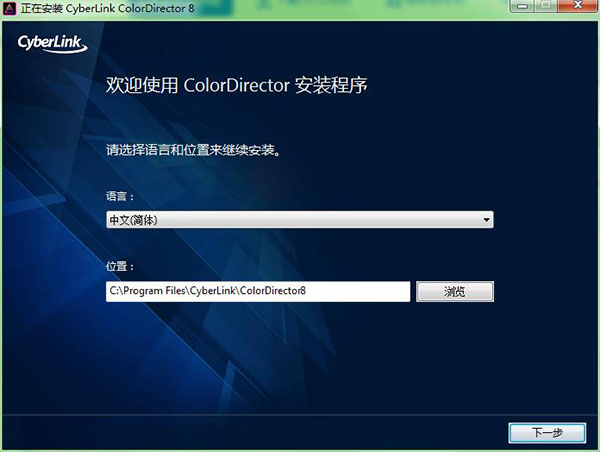Click the CyberLink logo
600x452 pixels.
point(52,44)
